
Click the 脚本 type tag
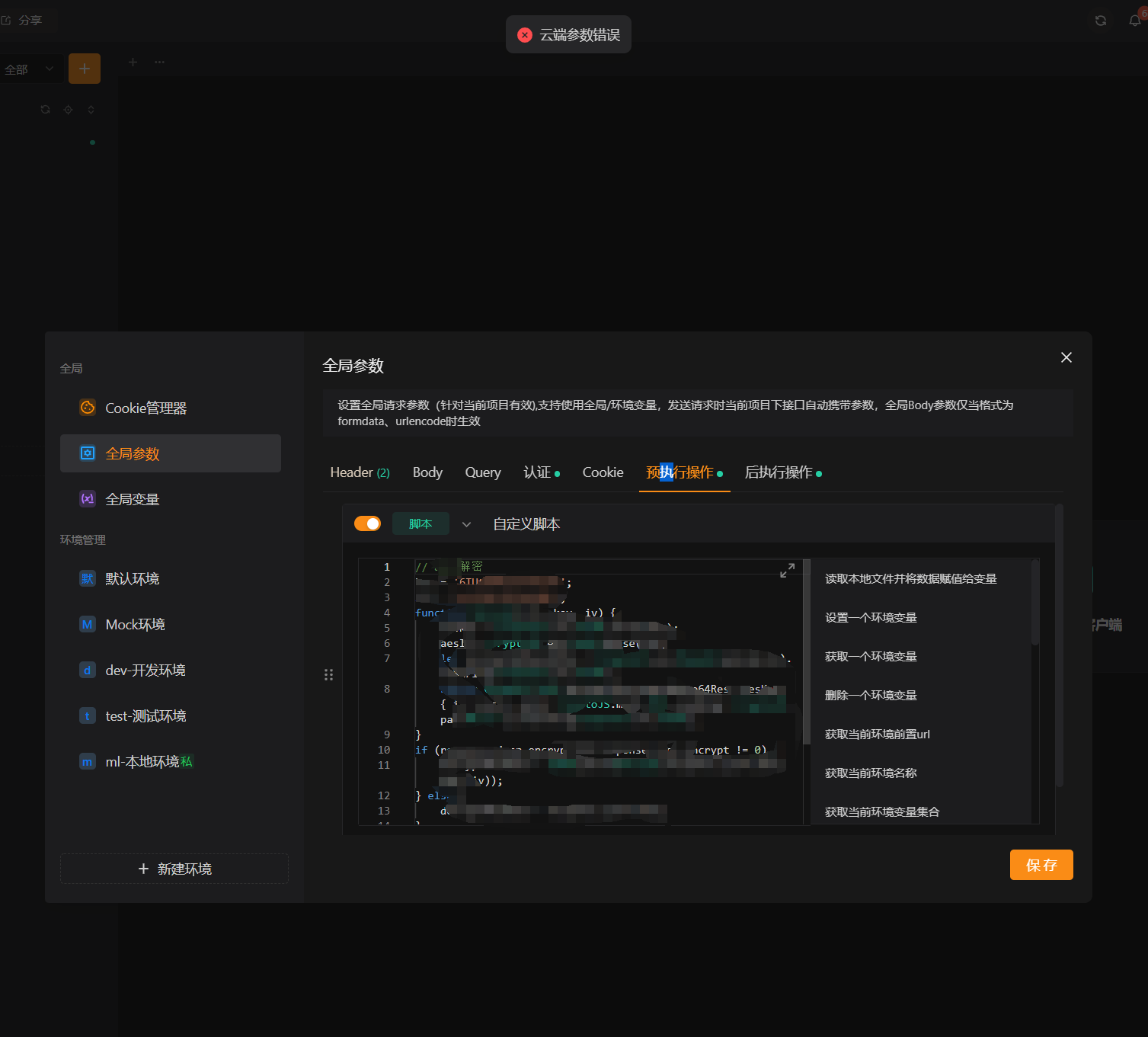[421, 523]
